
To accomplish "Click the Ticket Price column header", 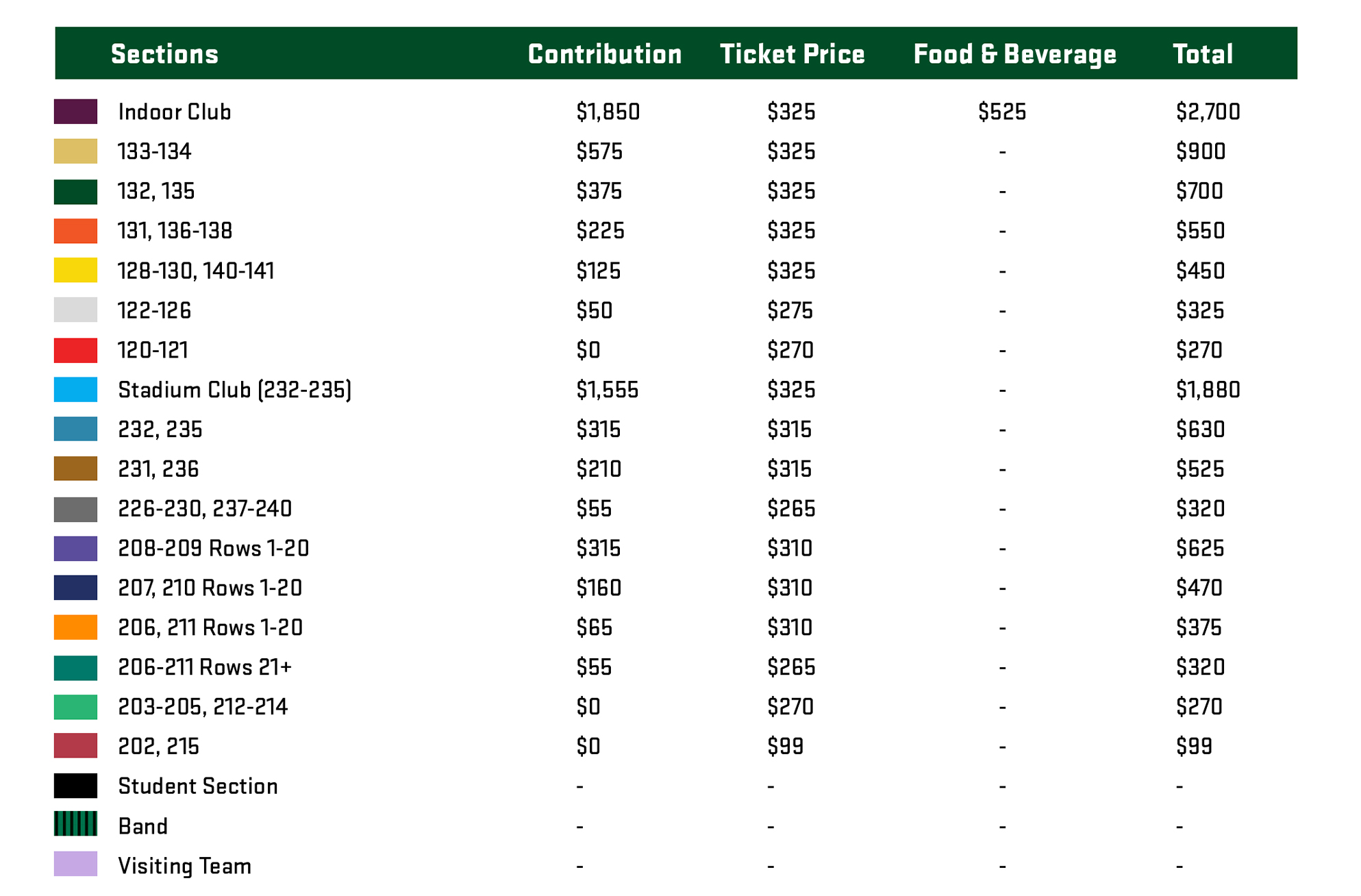I will click(x=792, y=54).
